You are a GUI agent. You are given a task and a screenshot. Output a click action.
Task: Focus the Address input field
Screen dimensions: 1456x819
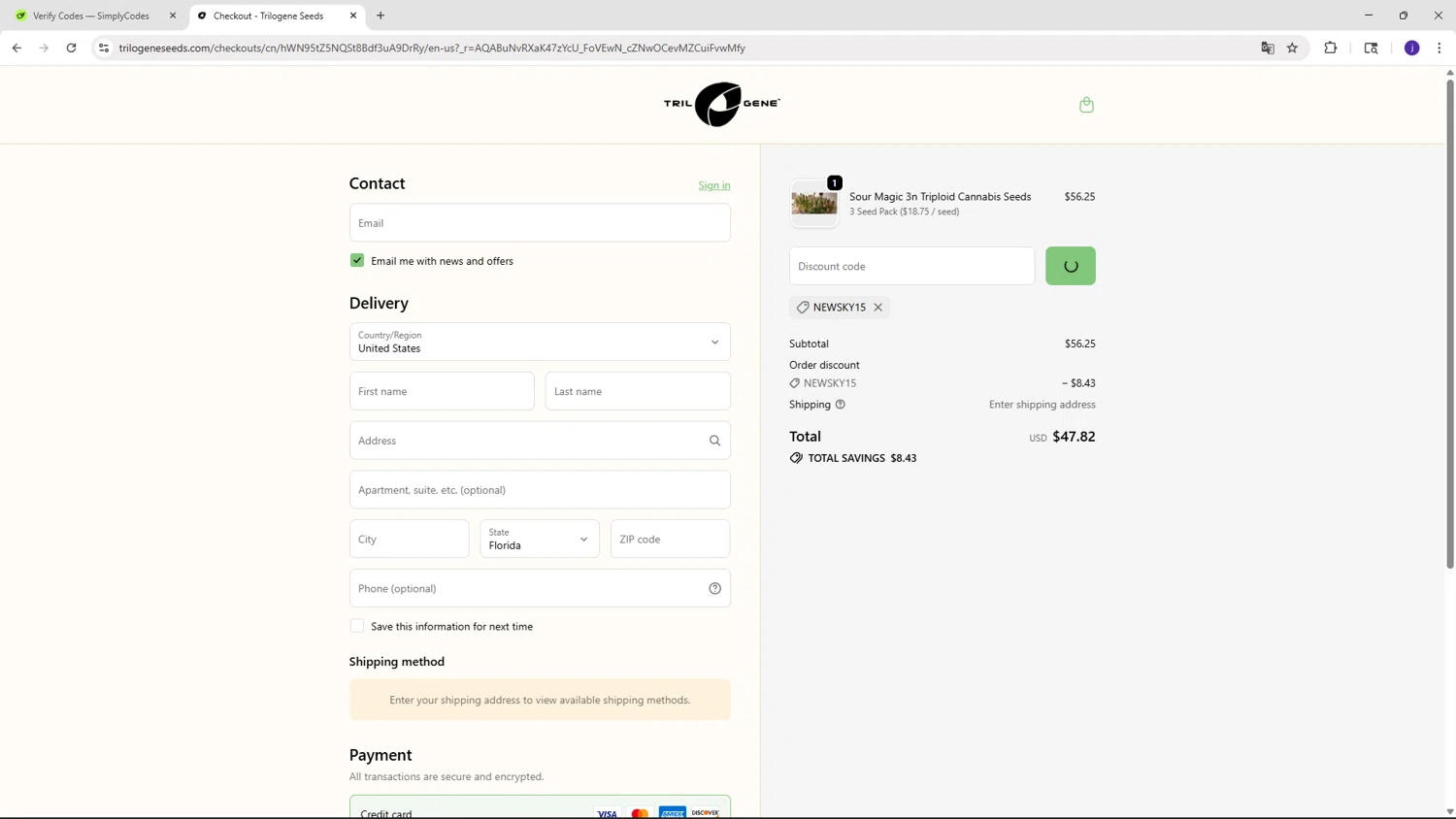540,441
